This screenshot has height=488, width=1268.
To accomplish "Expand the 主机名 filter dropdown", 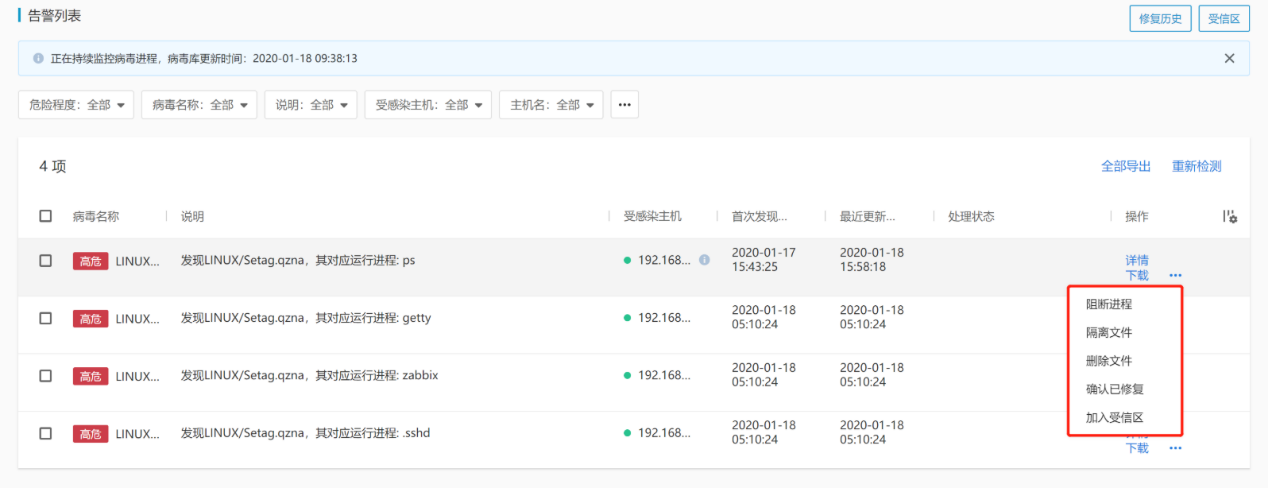I will click(551, 105).
